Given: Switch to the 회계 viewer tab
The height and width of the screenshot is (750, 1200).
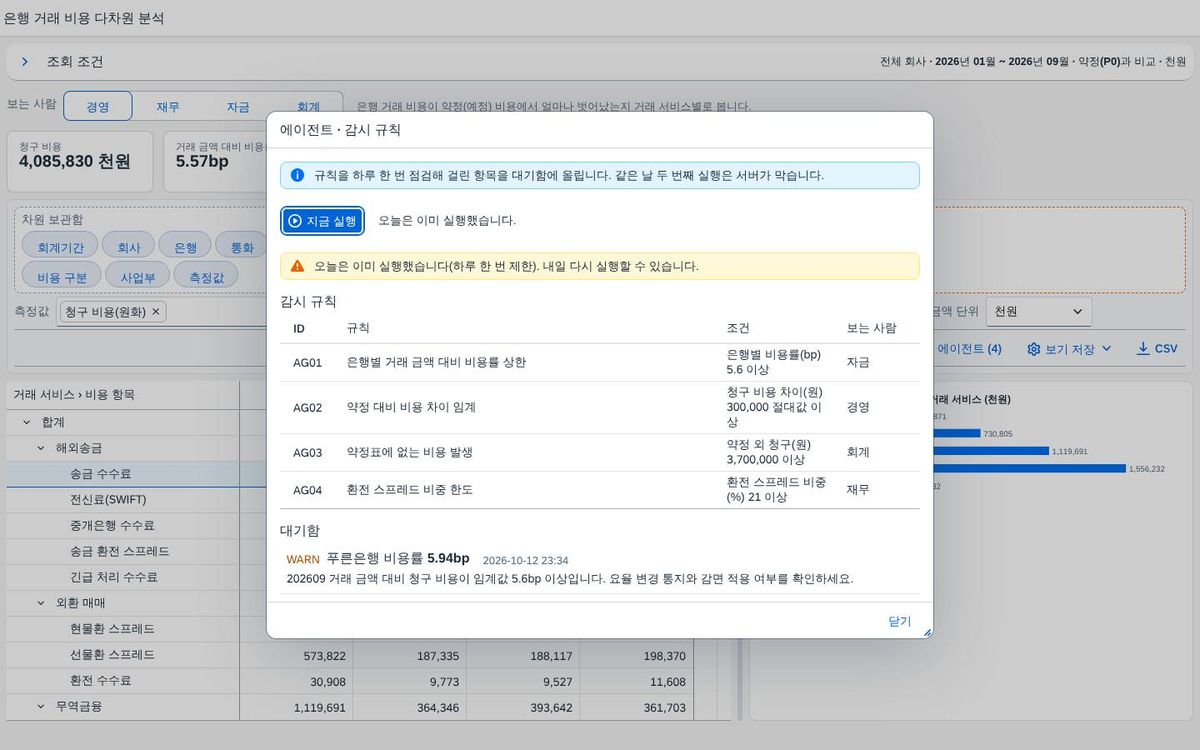Looking at the screenshot, I should tap(308, 107).
